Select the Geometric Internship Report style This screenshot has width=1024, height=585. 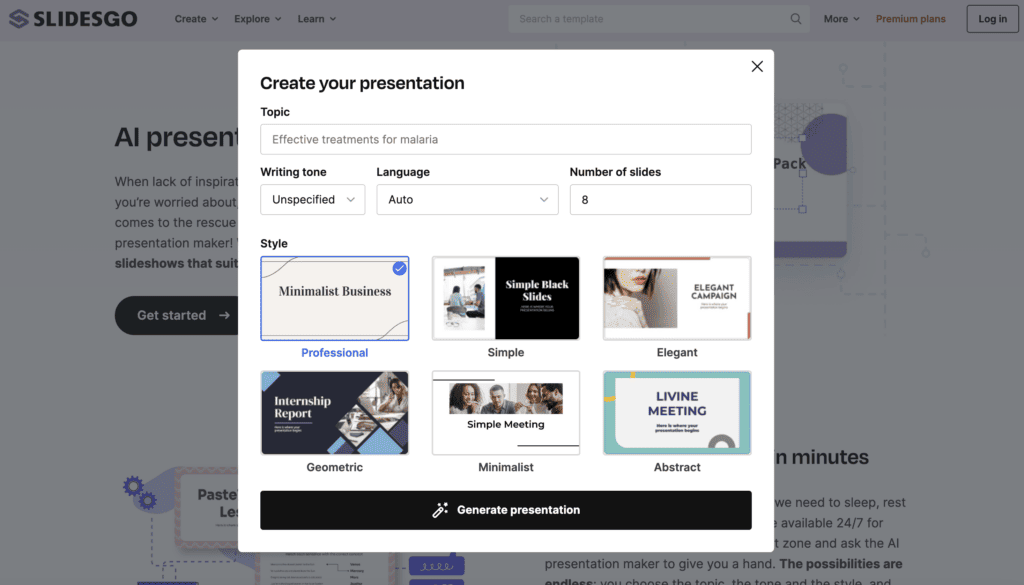pyautogui.click(x=334, y=413)
